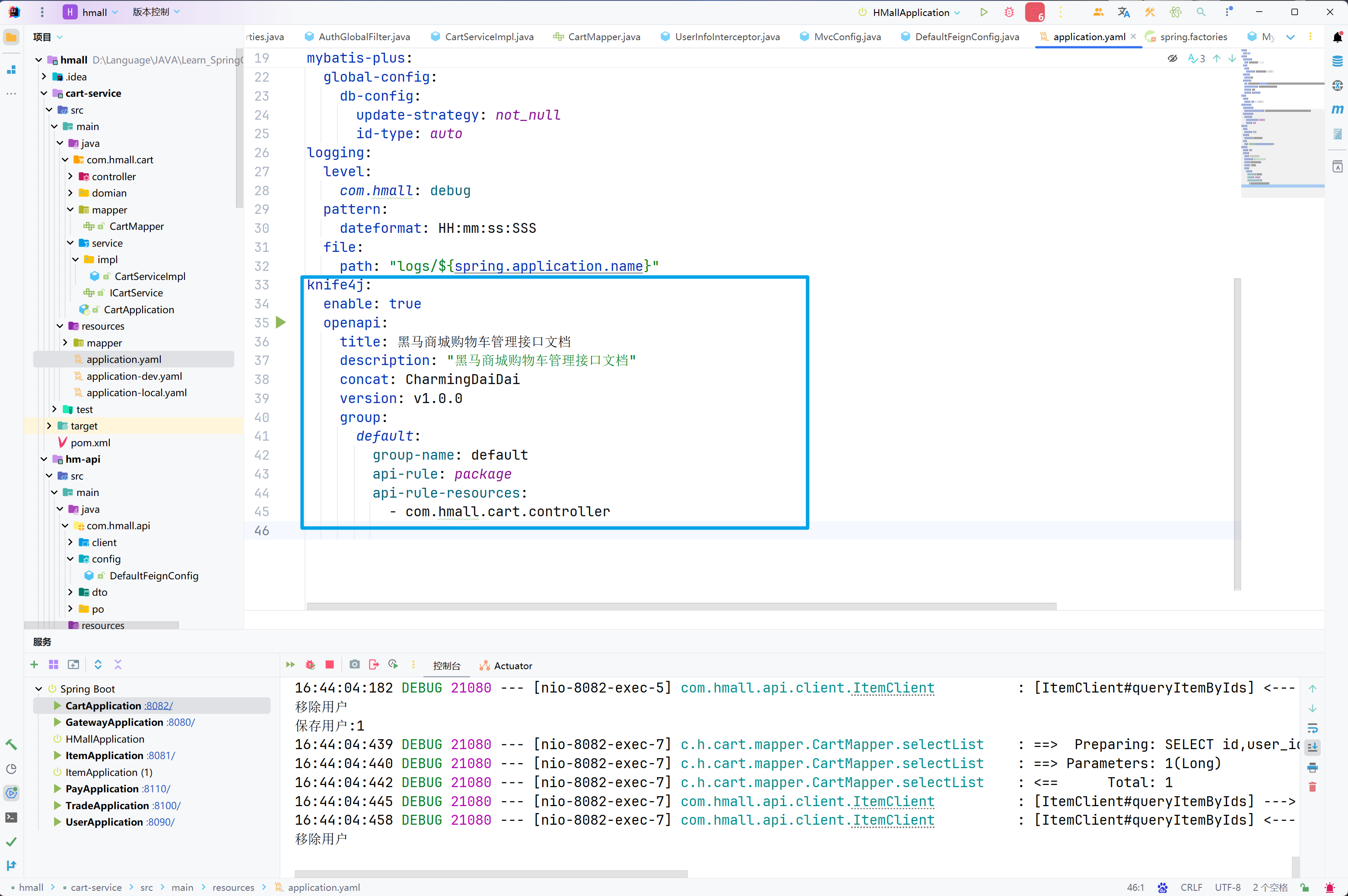The width and height of the screenshot is (1348, 896).
Task: Click the spring.application.name reference link
Action: pos(549,266)
